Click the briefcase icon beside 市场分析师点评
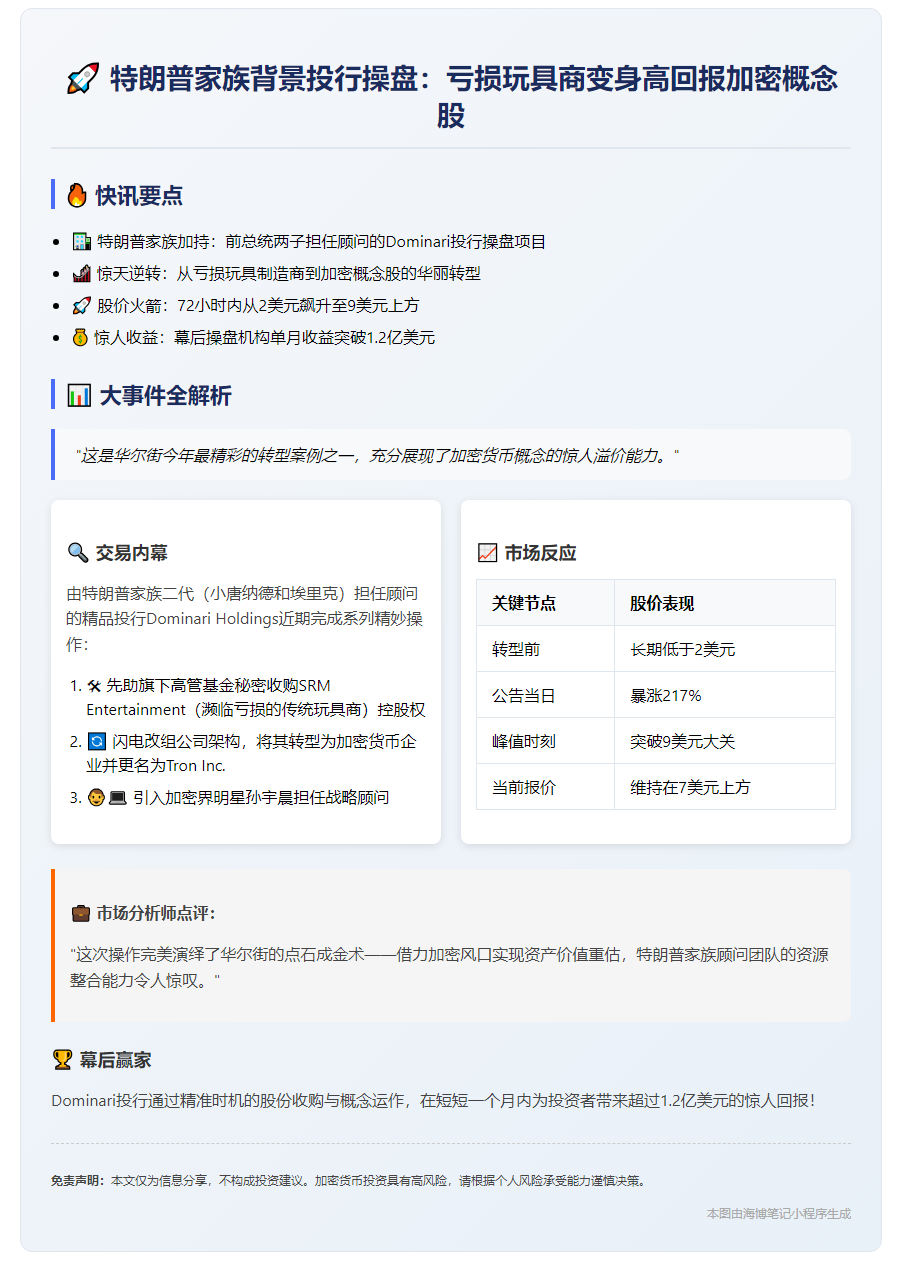Image resolution: width=902 pixels, height=1284 pixels. tap(81, 914)
